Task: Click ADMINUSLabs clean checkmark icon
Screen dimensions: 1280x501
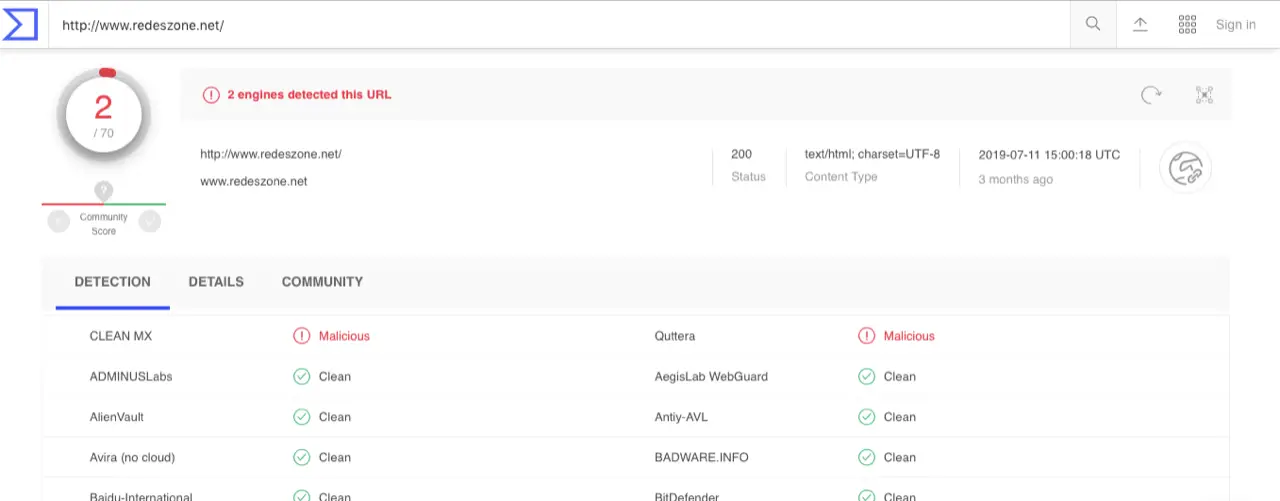Action: click(x=301, y=377)
